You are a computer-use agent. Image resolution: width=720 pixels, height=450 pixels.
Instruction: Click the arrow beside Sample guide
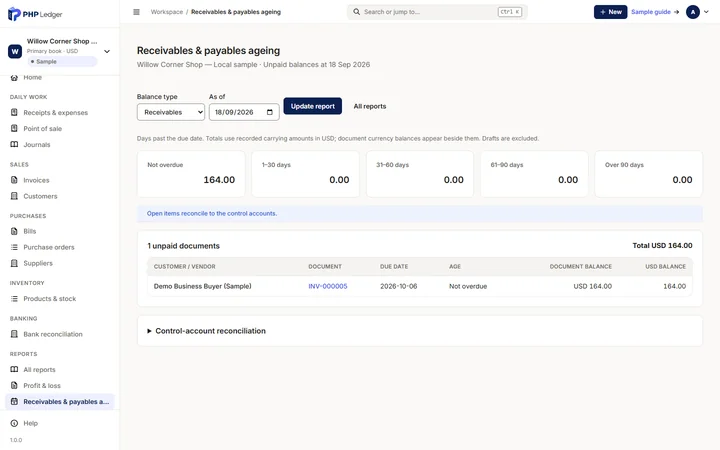click(676, 12)
